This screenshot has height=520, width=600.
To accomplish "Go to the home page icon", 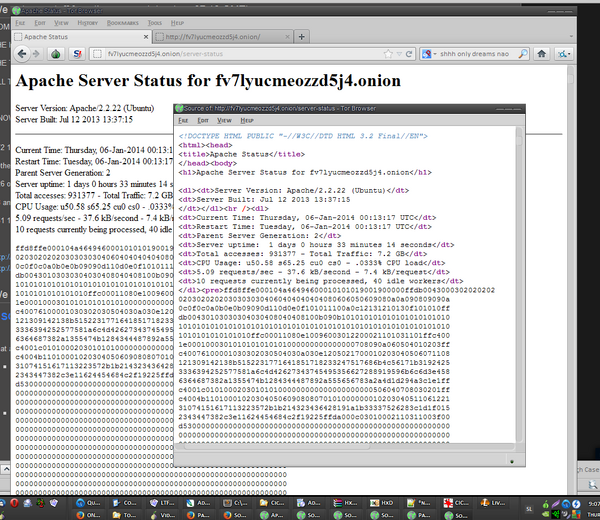I will click(x=541, y=54).
